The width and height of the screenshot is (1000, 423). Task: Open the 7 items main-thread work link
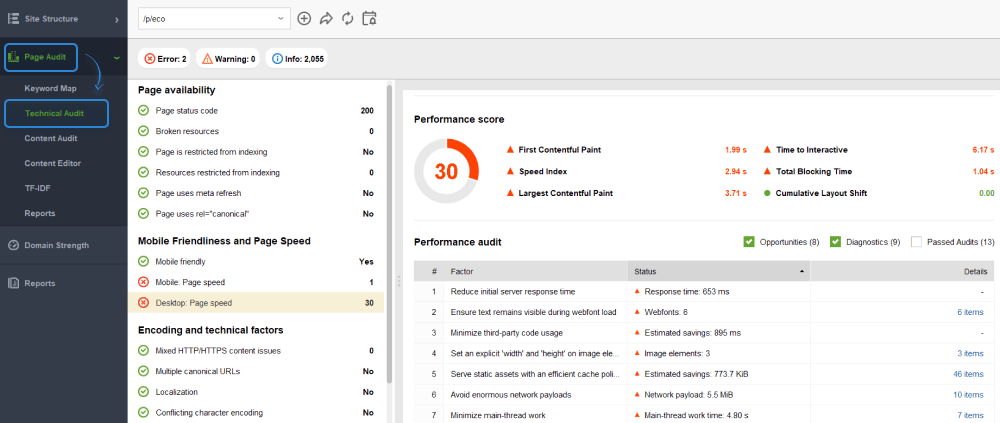[x=970, y=415]
